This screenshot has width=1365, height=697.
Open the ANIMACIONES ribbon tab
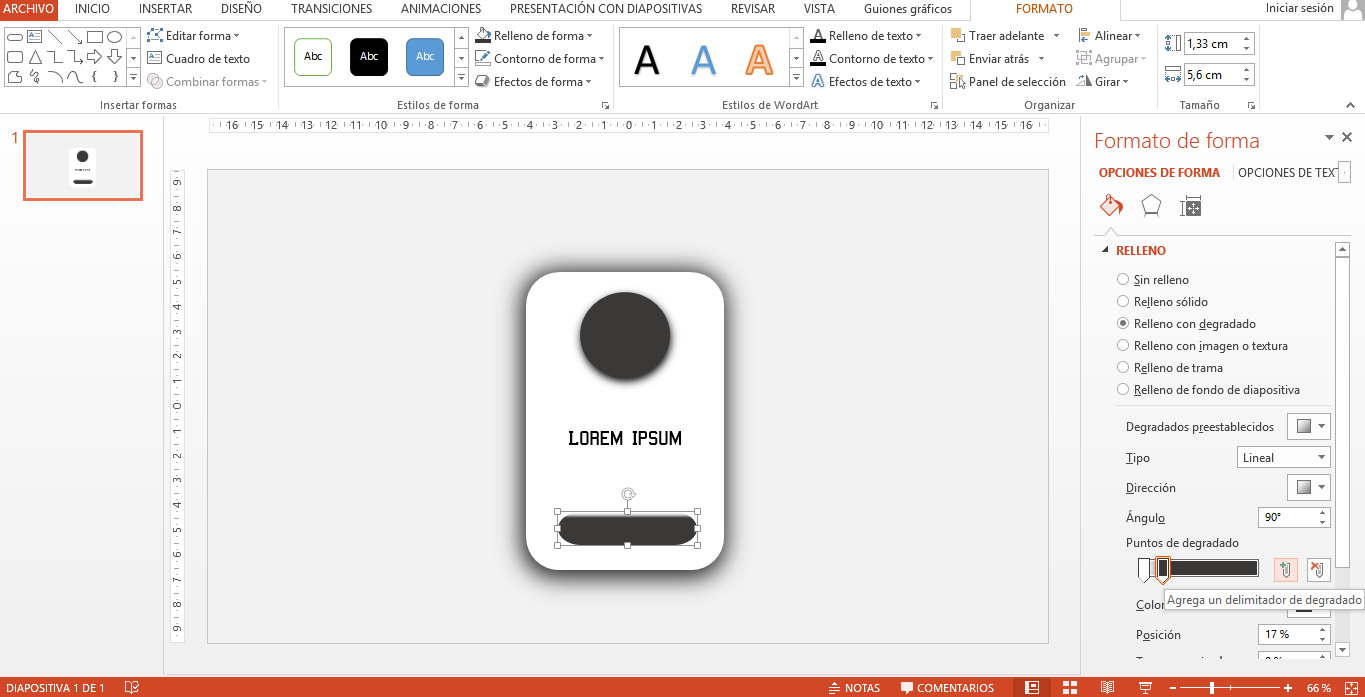coord(440,9)
